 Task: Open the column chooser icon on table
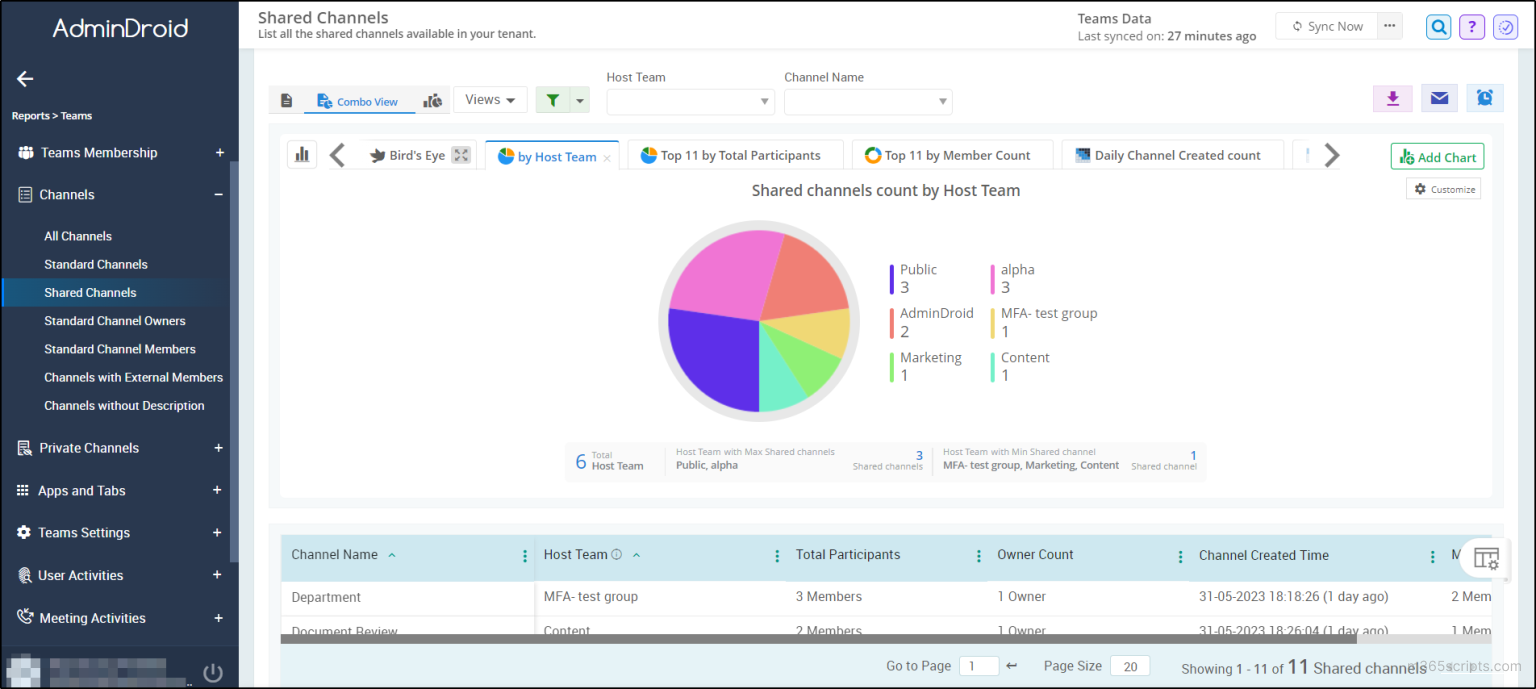[1485, 558]
